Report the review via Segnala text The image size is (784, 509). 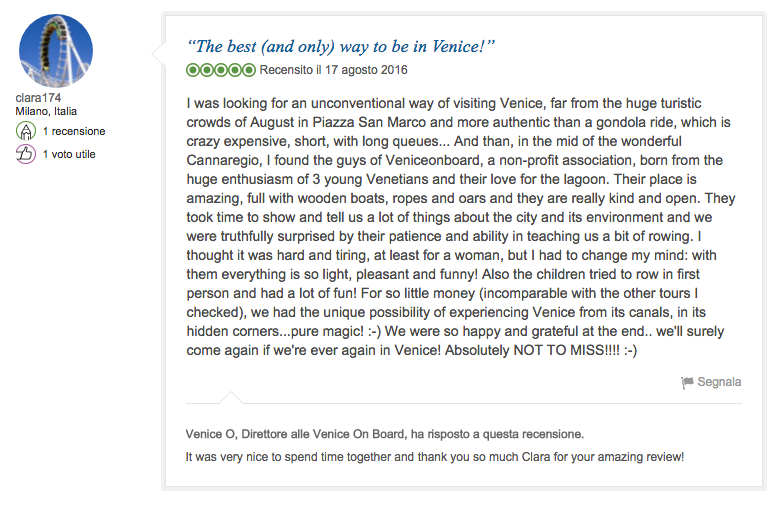719,382
